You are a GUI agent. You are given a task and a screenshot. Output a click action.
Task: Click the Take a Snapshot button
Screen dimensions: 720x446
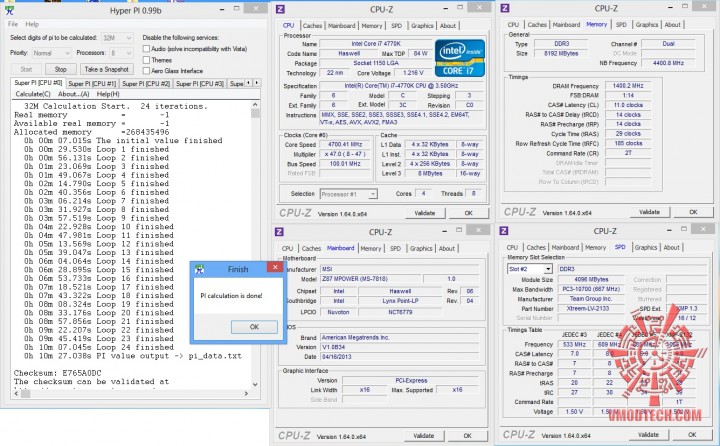point(107,69)
